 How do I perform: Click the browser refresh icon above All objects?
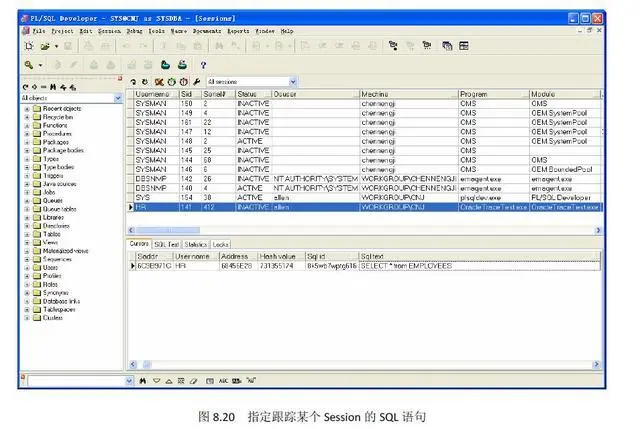pos(25,87)
